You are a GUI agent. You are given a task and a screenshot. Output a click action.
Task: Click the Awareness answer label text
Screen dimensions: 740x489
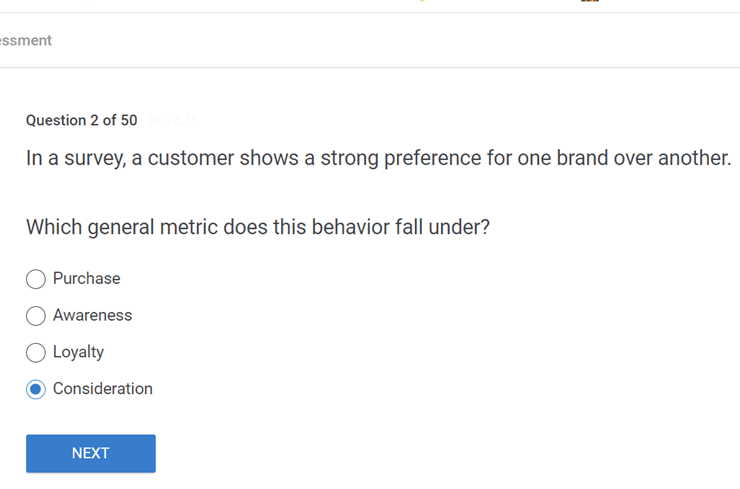pyautogui.click(x=93, y=316)
